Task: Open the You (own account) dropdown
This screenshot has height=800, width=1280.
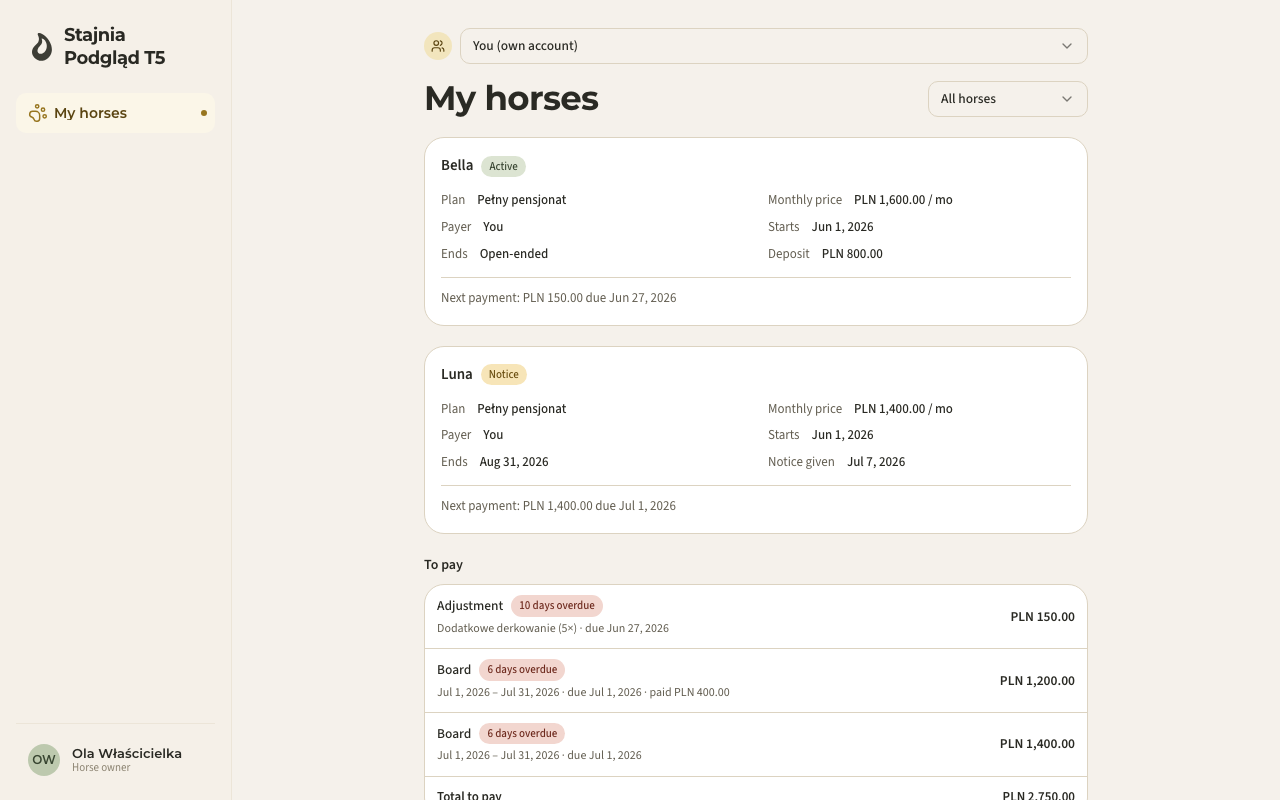Action: click(x=773, y=46)
